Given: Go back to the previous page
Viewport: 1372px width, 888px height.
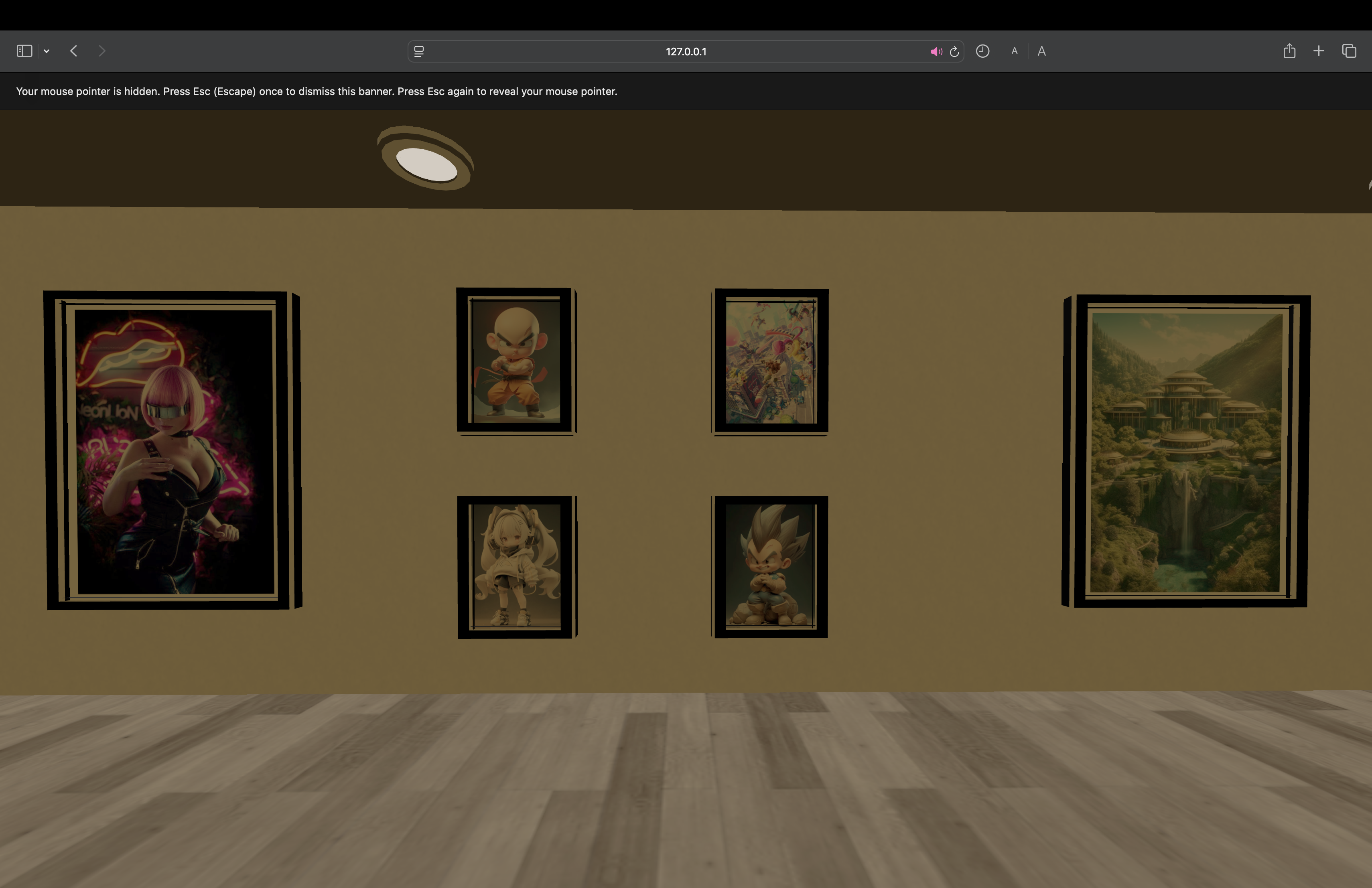Looking at the screenshot, I should [x=74, y=51].
